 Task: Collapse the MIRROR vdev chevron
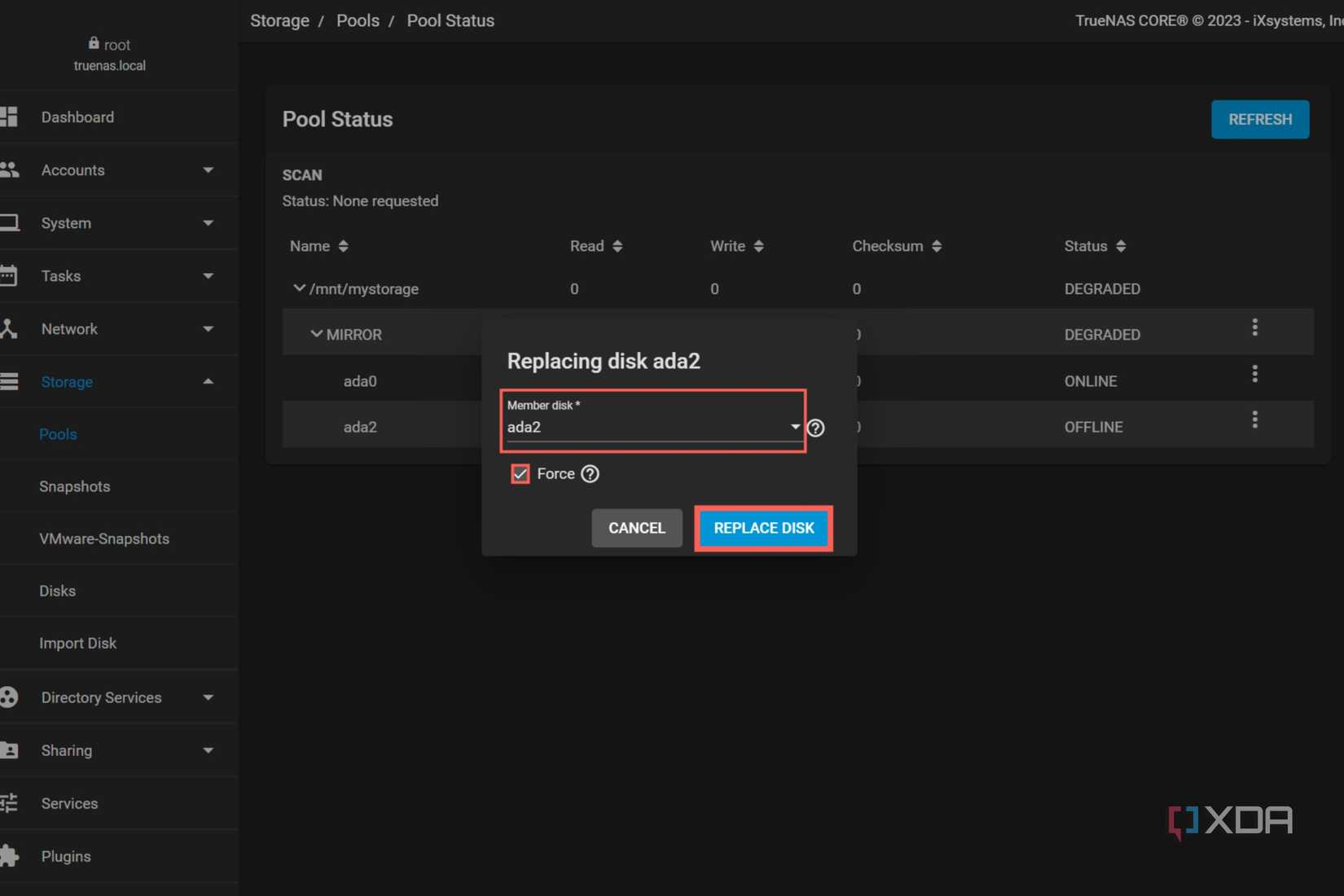point(316,334)
